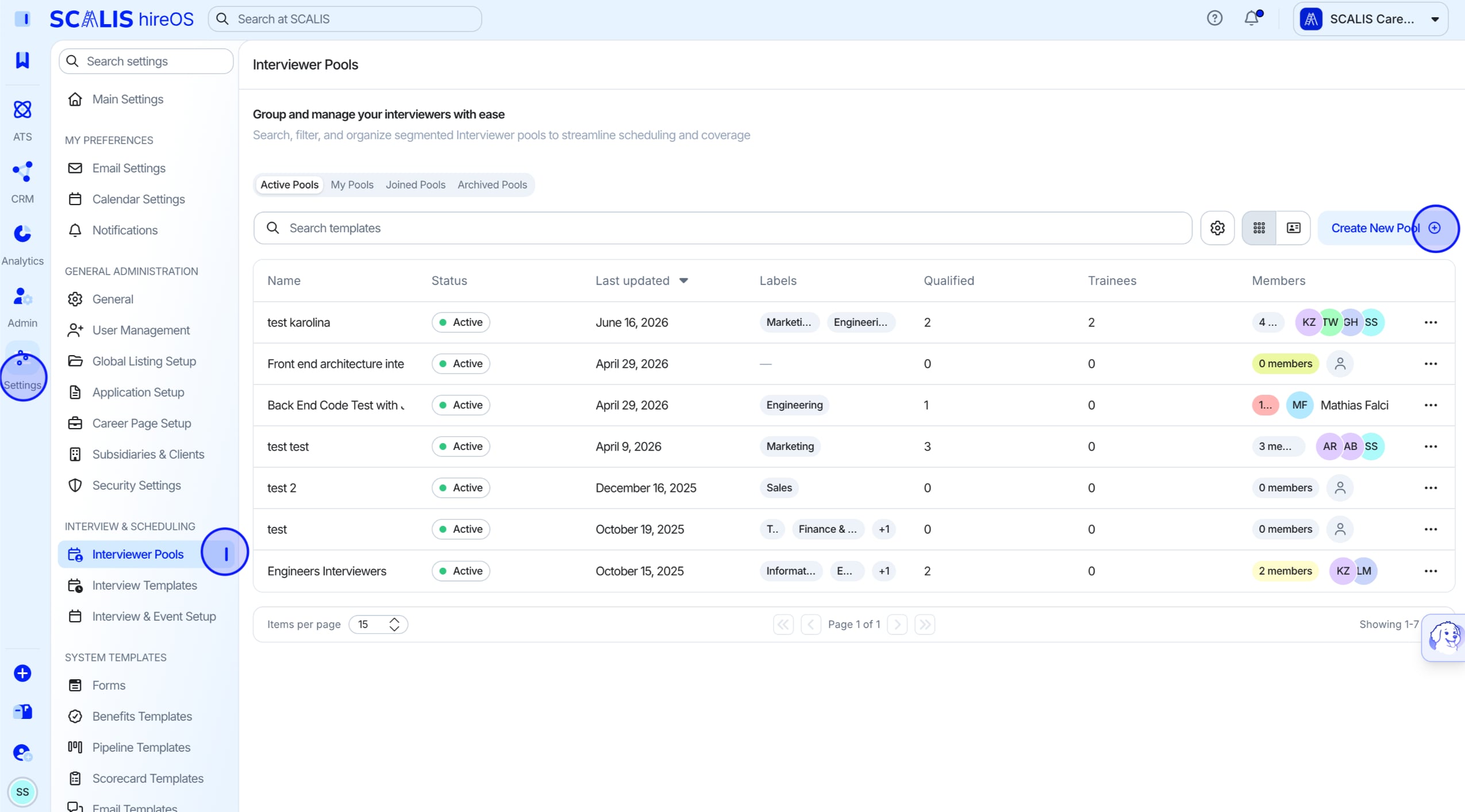Viewport: 1465px width, 812px height.
Task: Select the Active Pools tab
Action: pyautogui.click(x=289, y=184)
